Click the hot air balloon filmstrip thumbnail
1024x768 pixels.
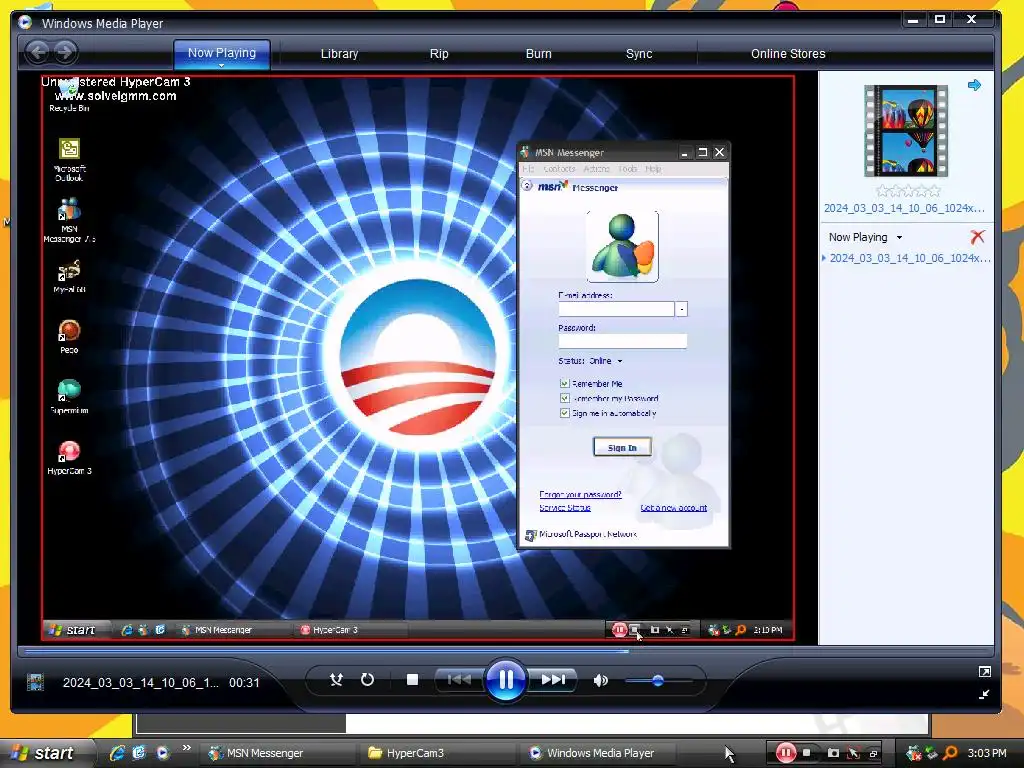(906, 131)
